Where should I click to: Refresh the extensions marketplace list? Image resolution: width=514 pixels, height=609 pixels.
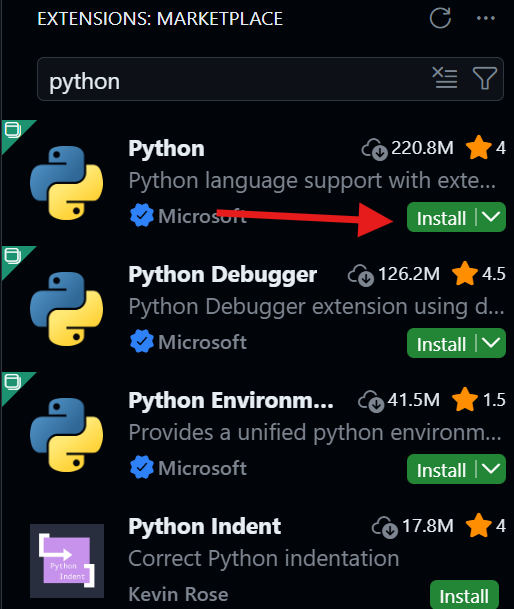tap(440, 18)
